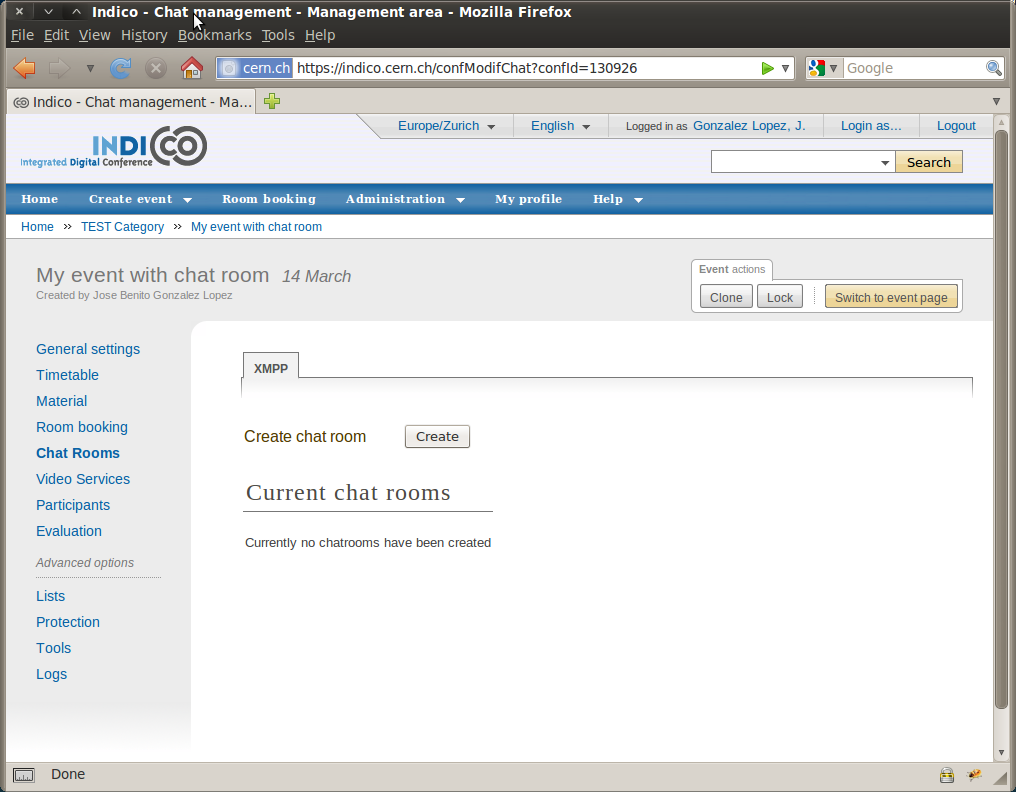Click the Google search magnifier icon
This screenshot has width=1016, height=792.
[x=993, y=68]
